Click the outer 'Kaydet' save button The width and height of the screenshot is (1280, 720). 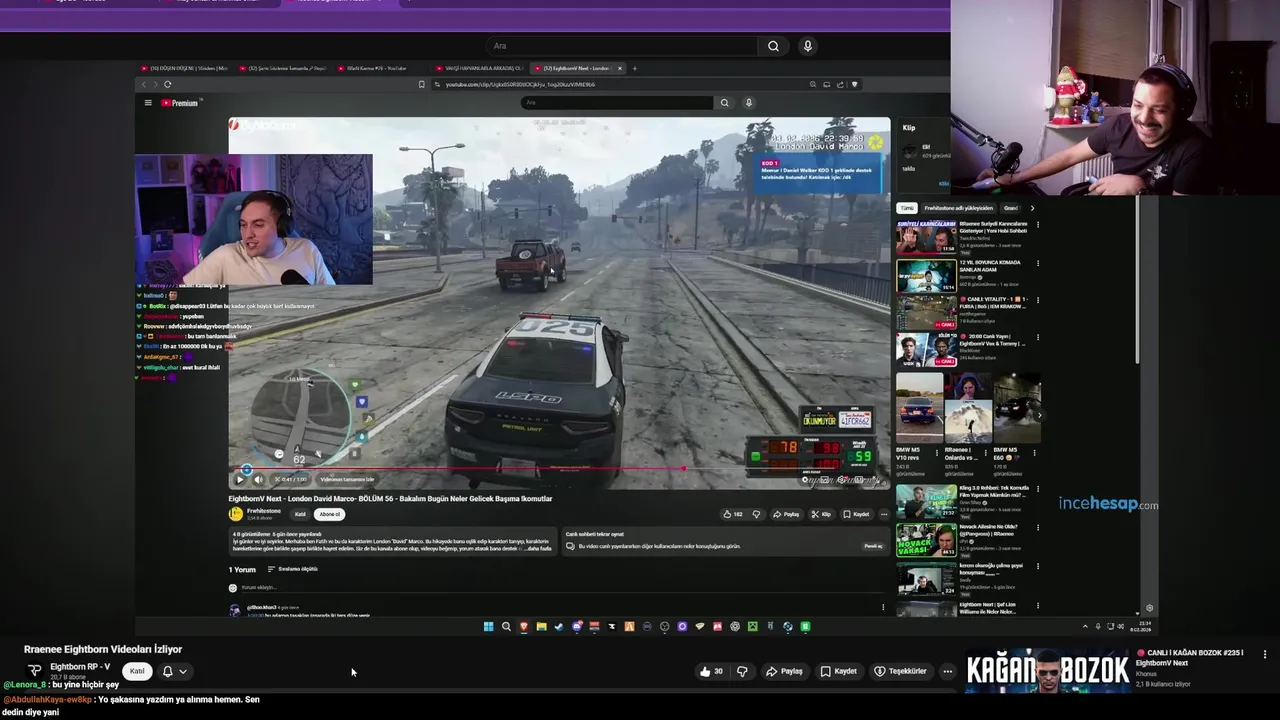[839, 671]
